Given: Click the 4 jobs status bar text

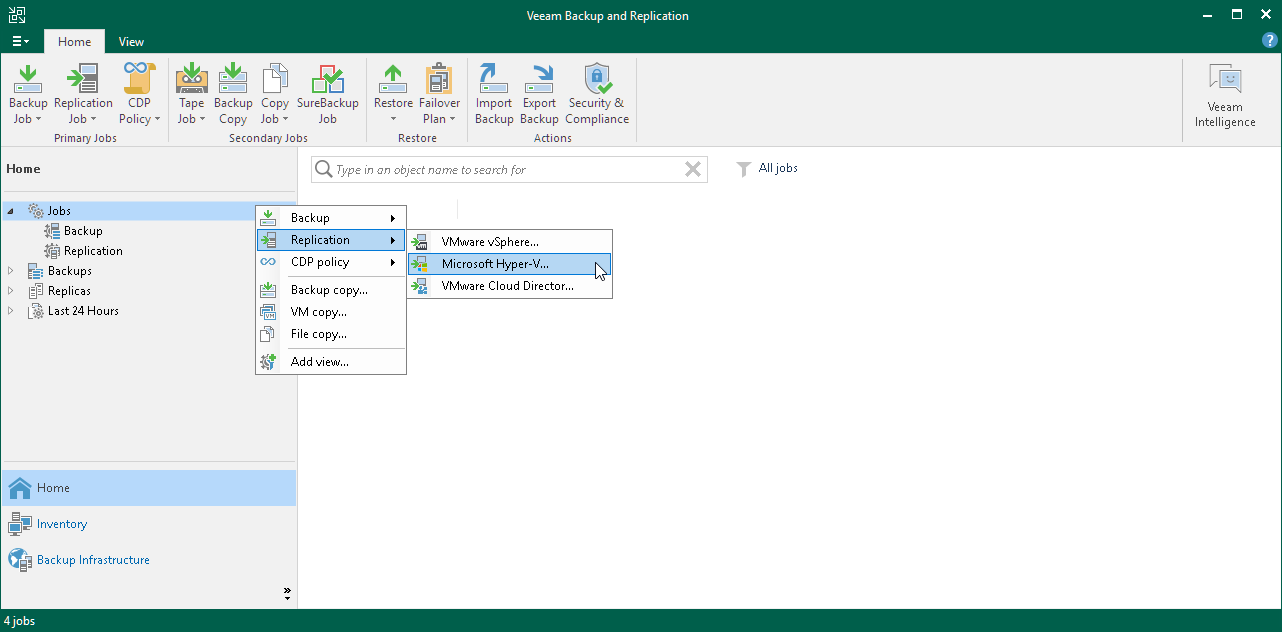Looking at the screenshot, I should click(19, 621).
